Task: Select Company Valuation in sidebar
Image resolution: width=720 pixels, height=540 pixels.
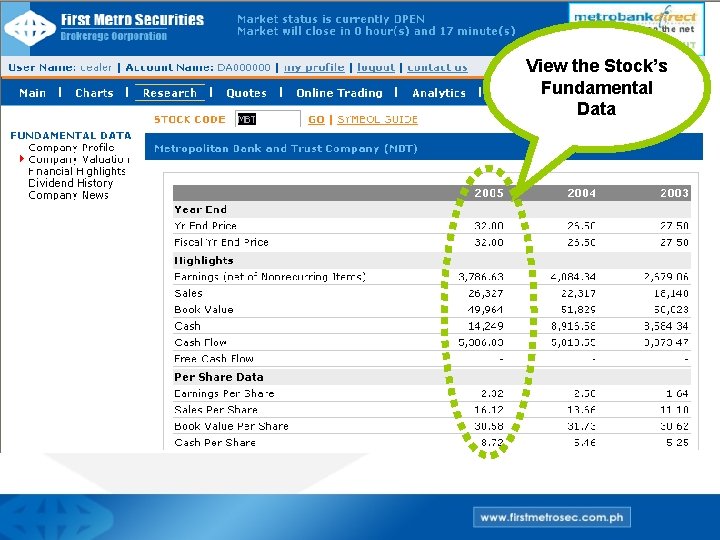Action: click(x=79, y=159)
